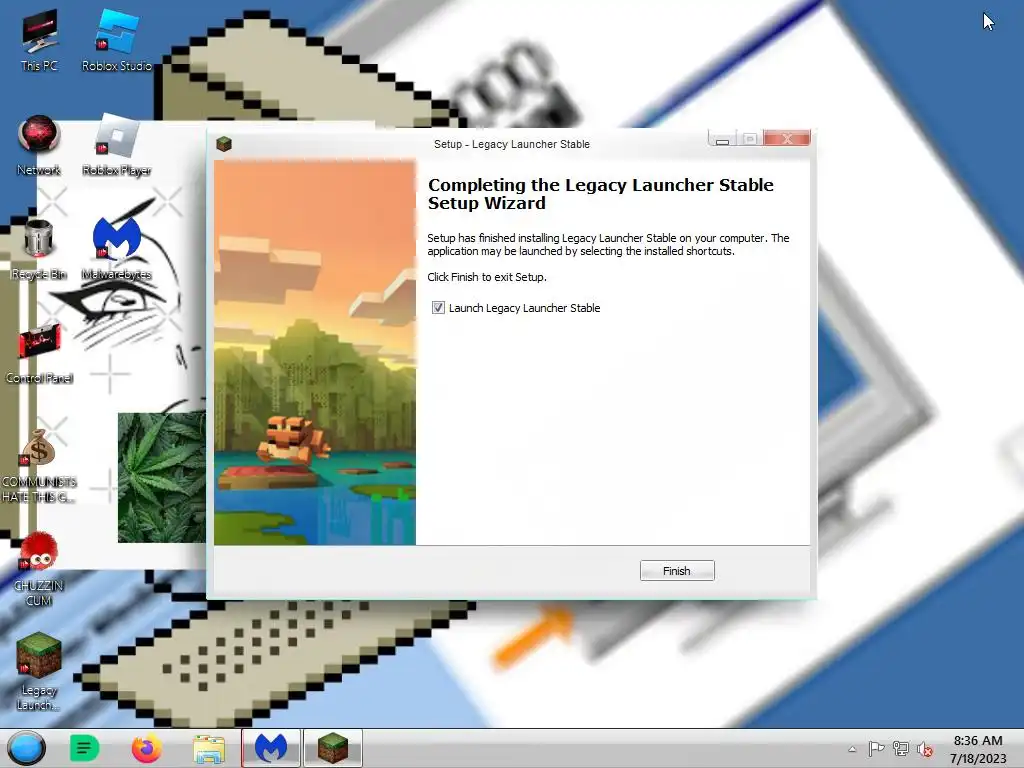The image size is (1024, 768).
Task: Switch to Malwarebytes taskbar button
Action: tap(271, 748)
